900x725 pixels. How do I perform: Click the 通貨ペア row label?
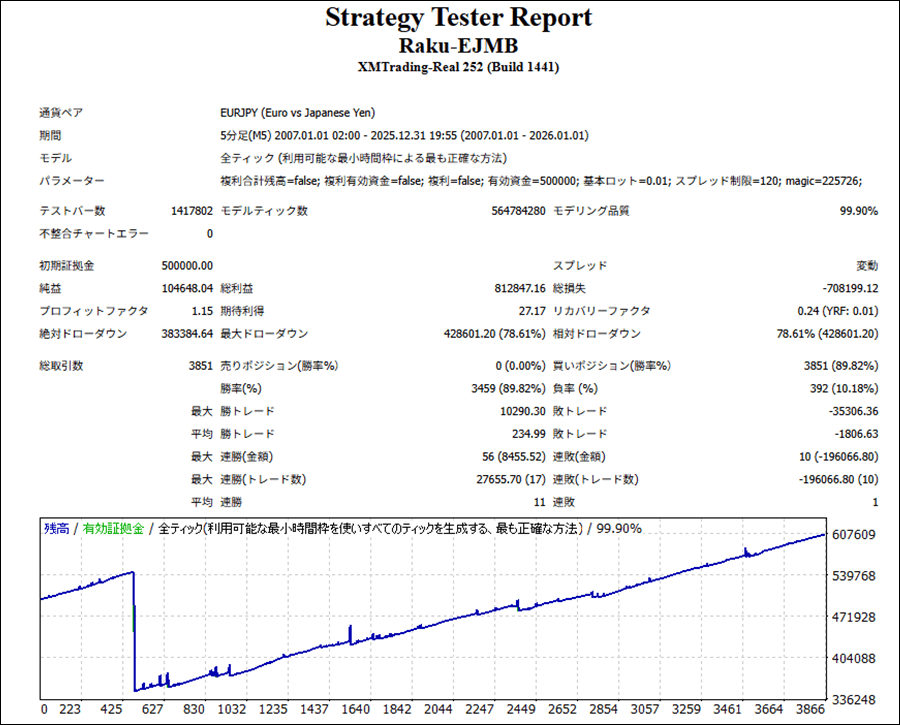61,113
